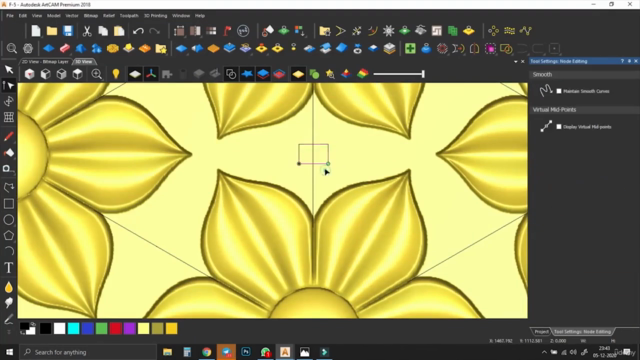Open the Toolpath menu
Viewport: 640px width, 360px height.
coord(129,16)
